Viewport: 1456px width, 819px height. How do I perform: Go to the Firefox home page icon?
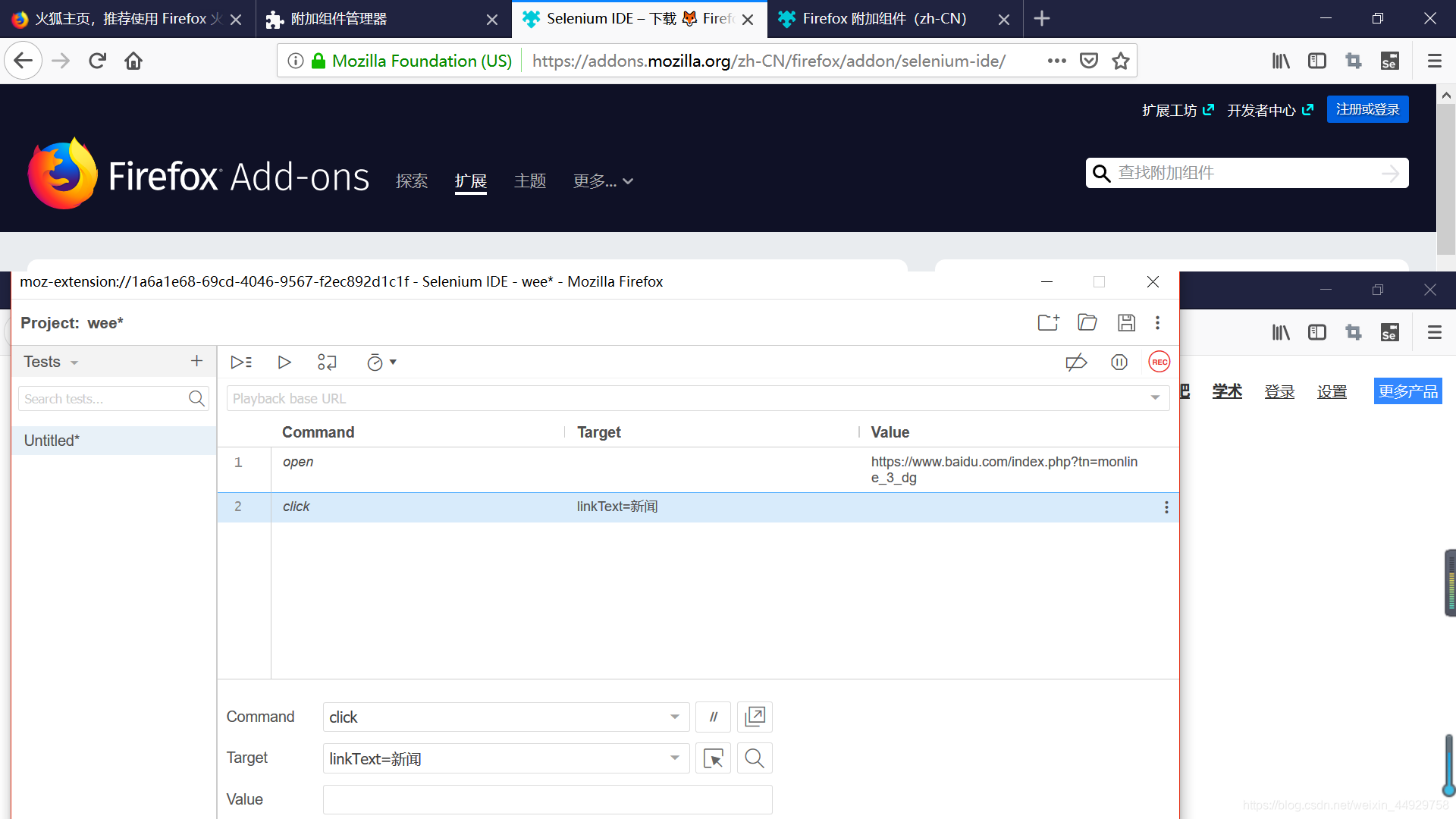click(133, 61)
